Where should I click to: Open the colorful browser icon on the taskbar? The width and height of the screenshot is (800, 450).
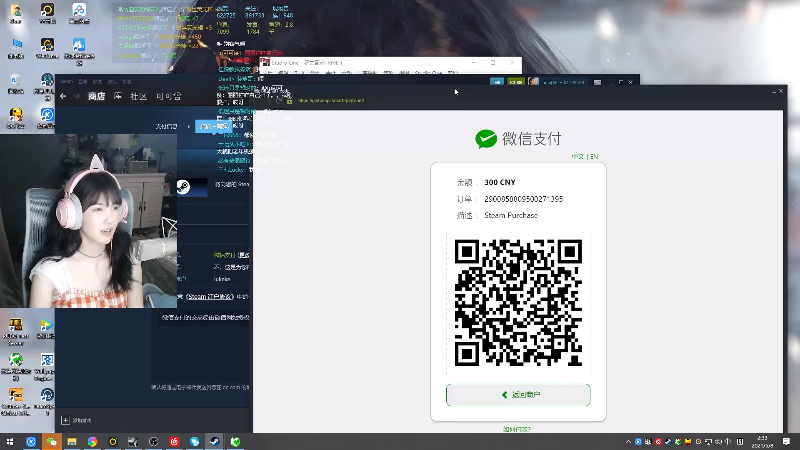pyautogui.click(x=92, y=441)
